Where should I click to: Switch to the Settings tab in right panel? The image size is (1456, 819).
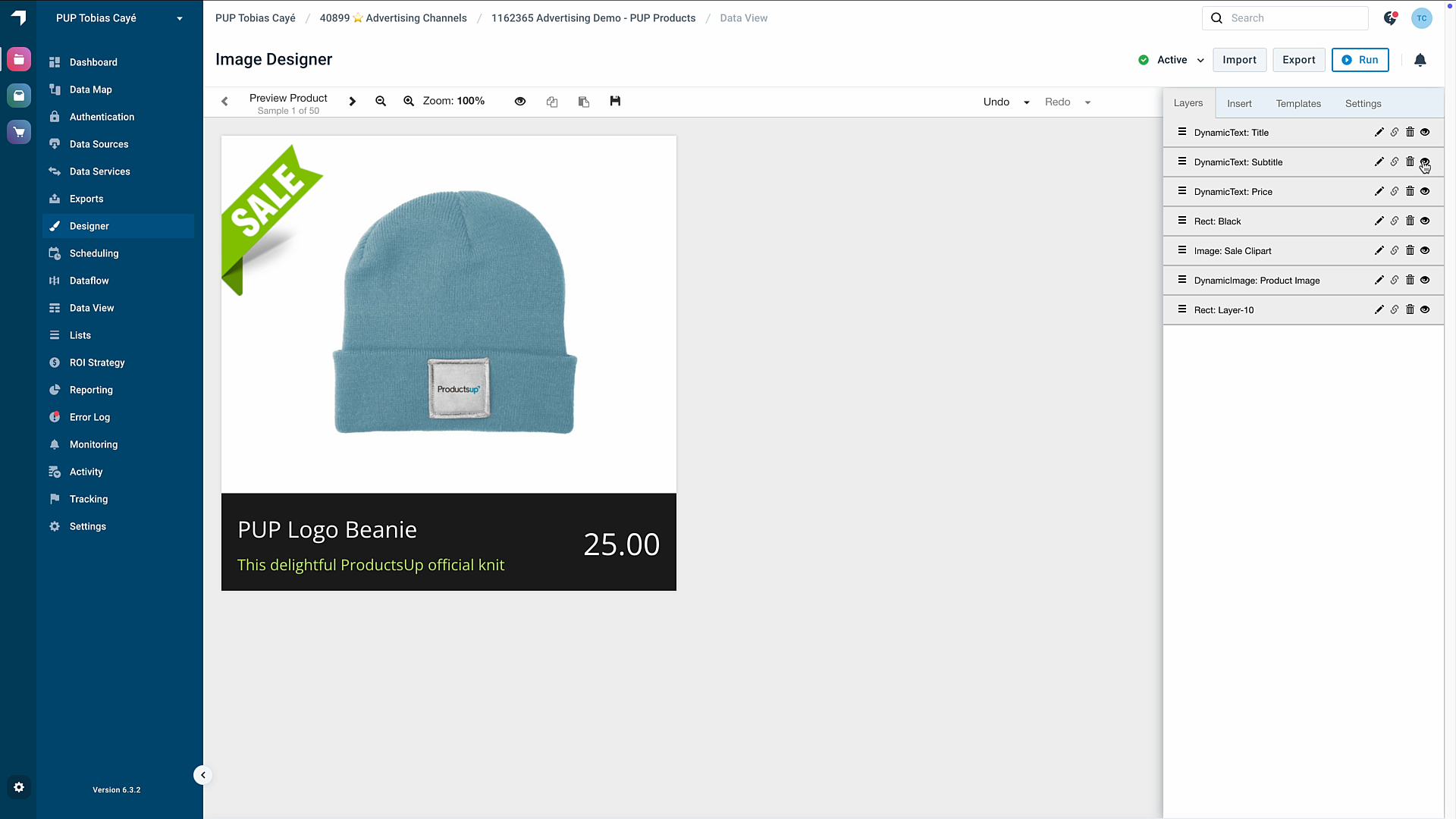[x=1363, y=103]
